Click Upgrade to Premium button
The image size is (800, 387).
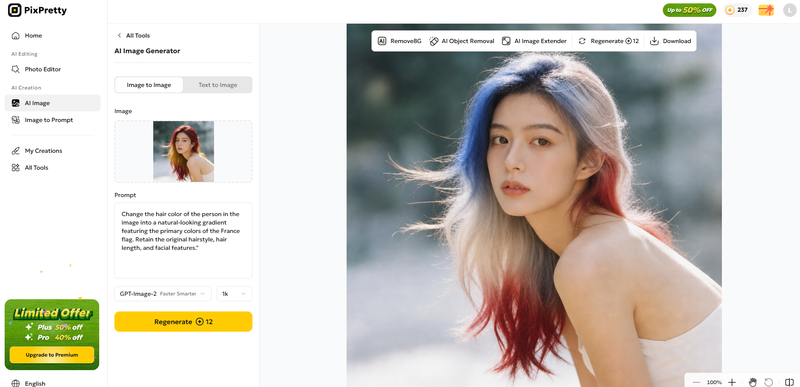click(52, 355)
